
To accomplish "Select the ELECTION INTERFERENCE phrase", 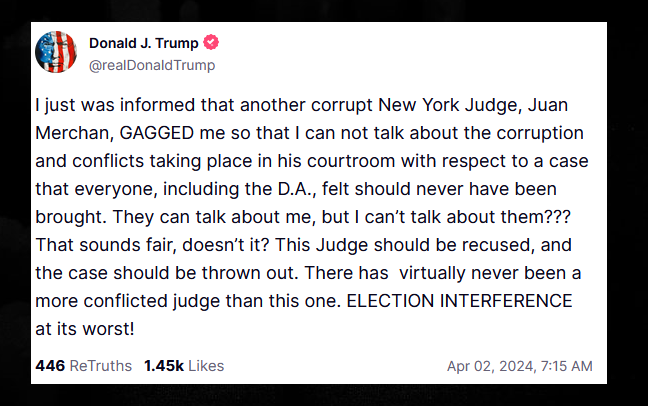I will [459, 301].
